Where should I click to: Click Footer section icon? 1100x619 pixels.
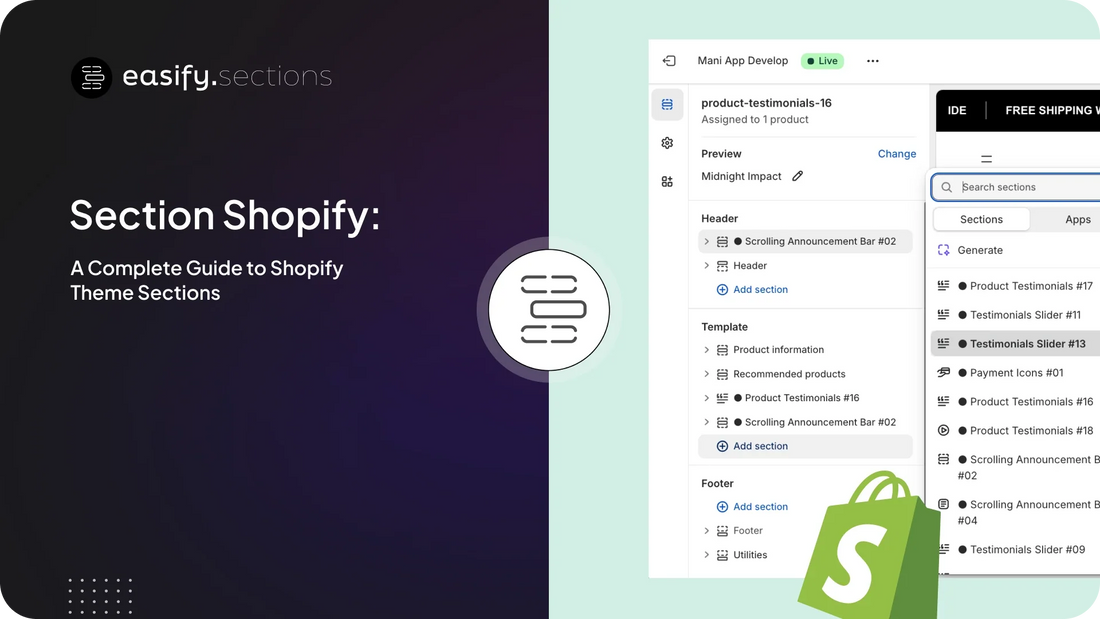coord(723,531)
